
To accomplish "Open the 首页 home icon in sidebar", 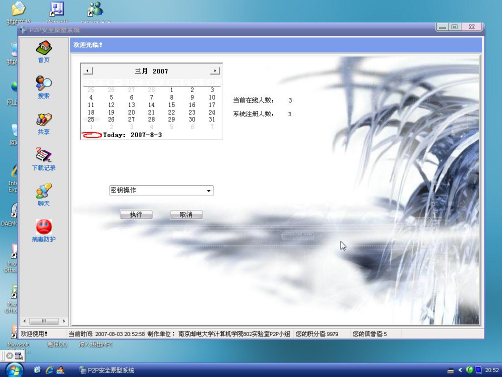I will [44, 52].
